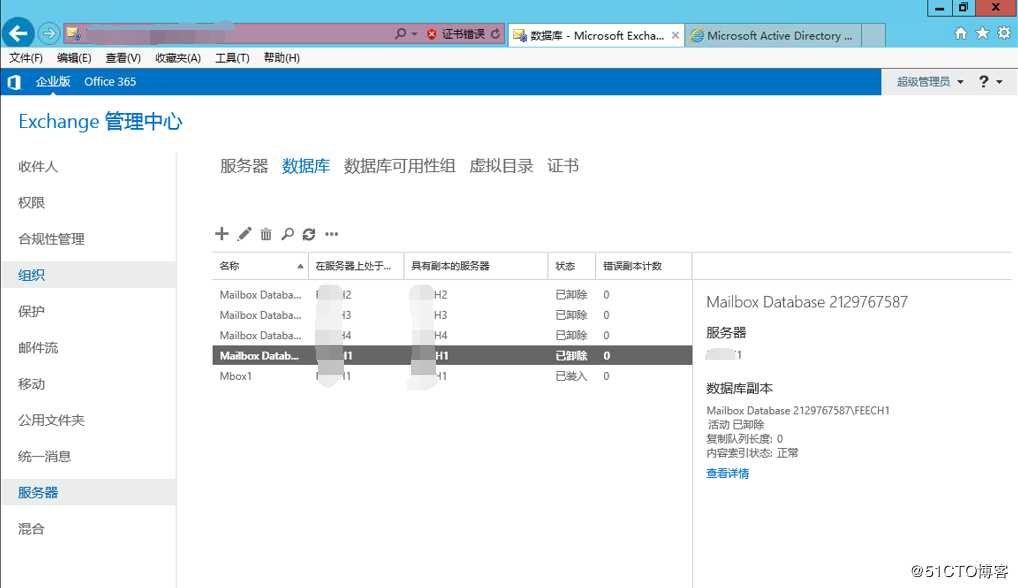1018x588 pixels.
Task: Open the 收藏夹(A) menu
Action: [178, 58]
